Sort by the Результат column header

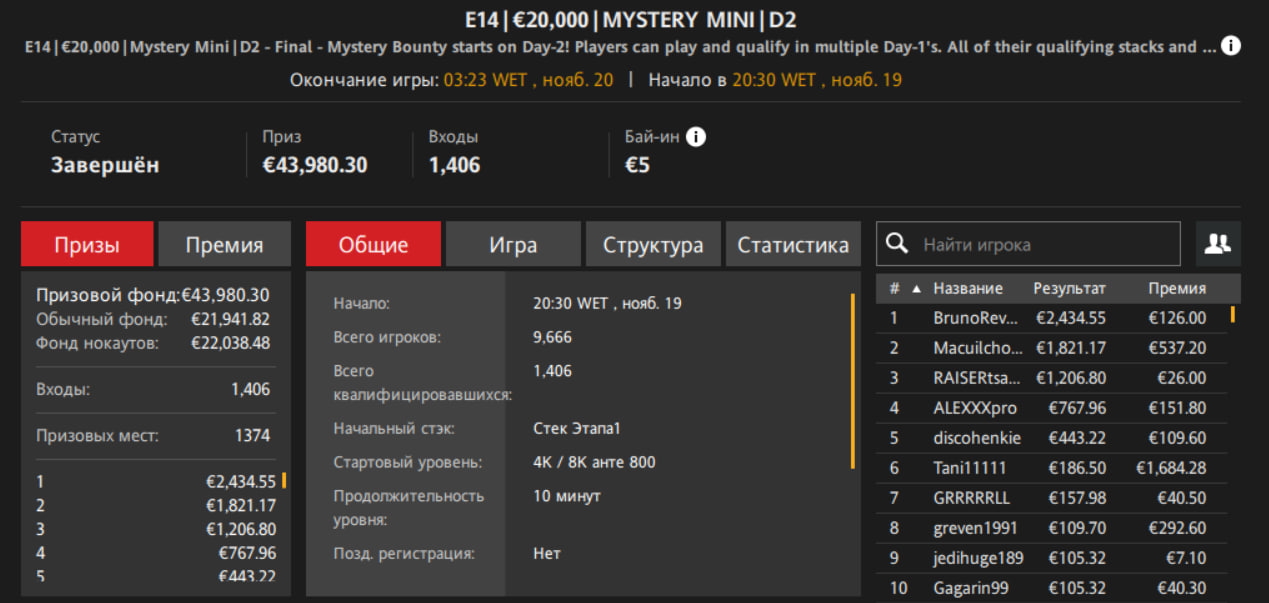pyautogui.click(x=1069, y=289)
